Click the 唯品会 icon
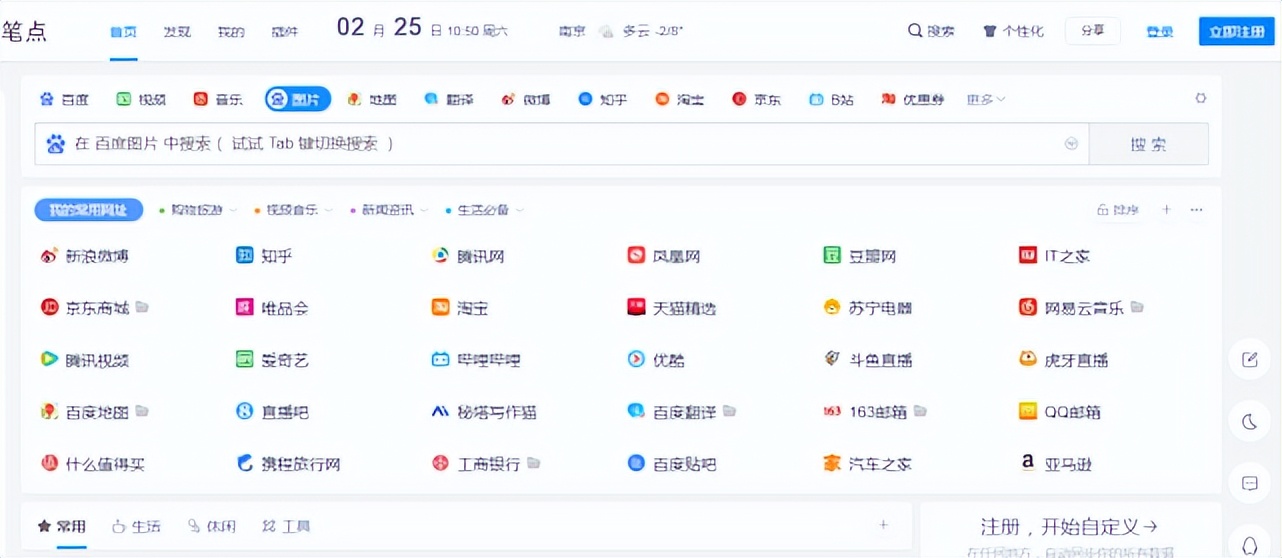The image size is (1282, 558). coord(245,308)
